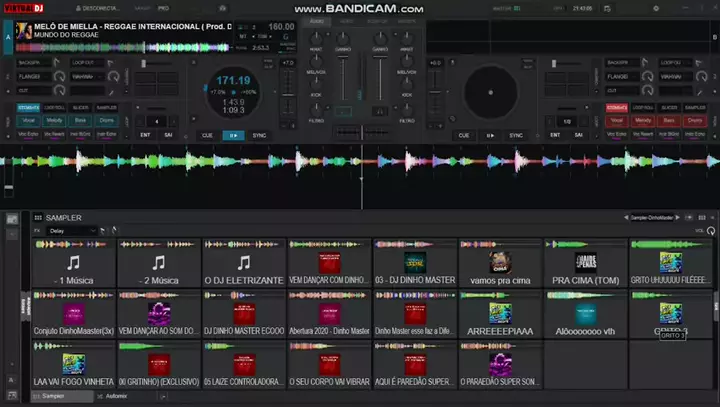Viewport: 720px width, 407px height.
Task: Select deck A SLICER pad page
Action: click(80, 107)
